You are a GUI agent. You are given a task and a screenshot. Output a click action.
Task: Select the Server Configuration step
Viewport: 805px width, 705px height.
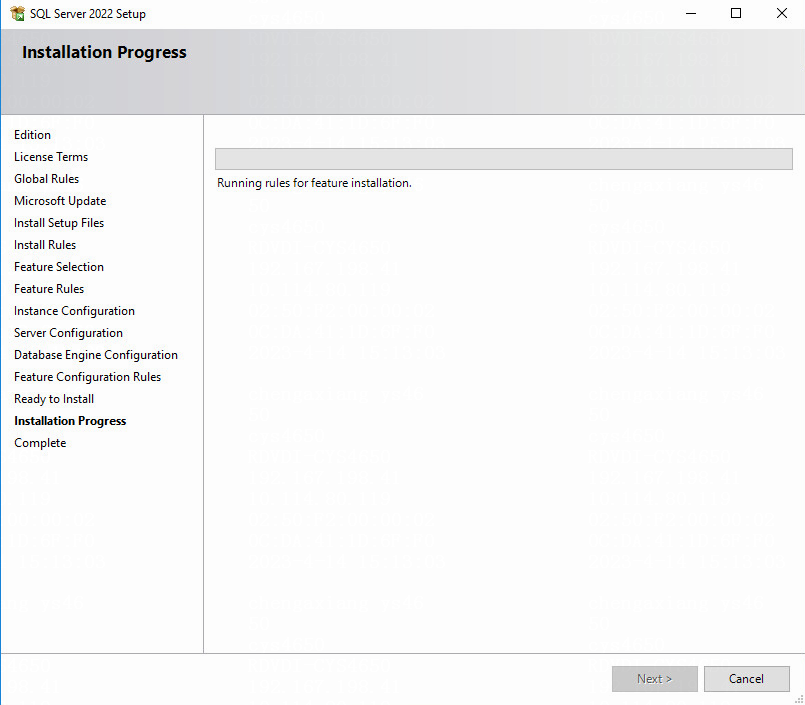pyautogui.click(x=68, y=333)
